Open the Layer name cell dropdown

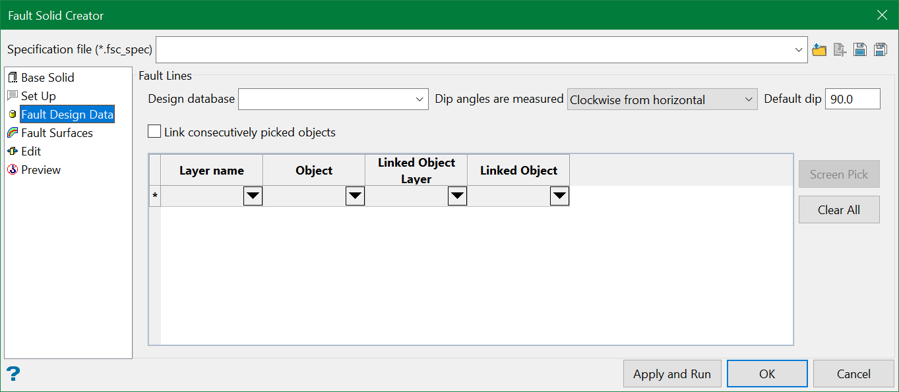(253, 197)
